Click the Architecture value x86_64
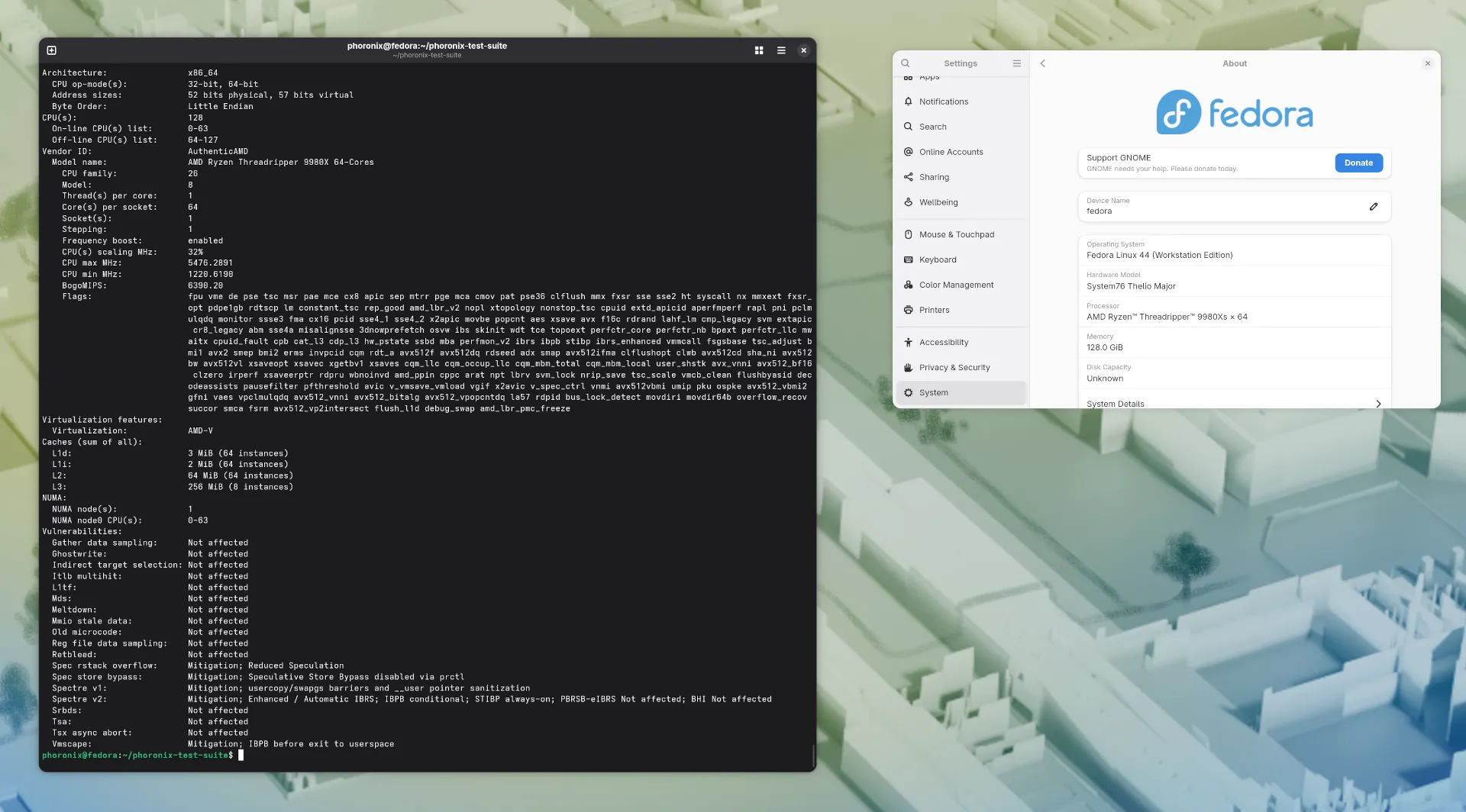Image resolution: width=1466 pixels, height=812 pixels. [x=203, y=73]
